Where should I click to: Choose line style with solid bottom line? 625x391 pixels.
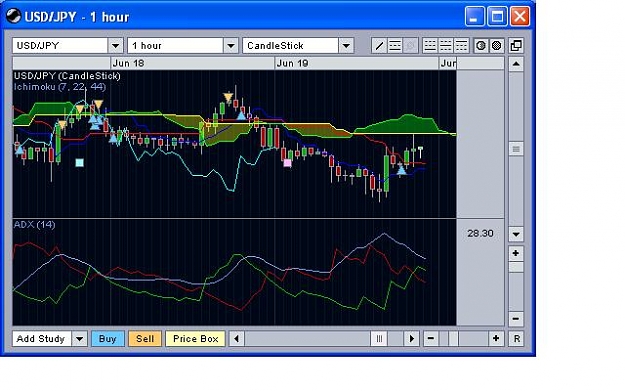click(430, 46)
